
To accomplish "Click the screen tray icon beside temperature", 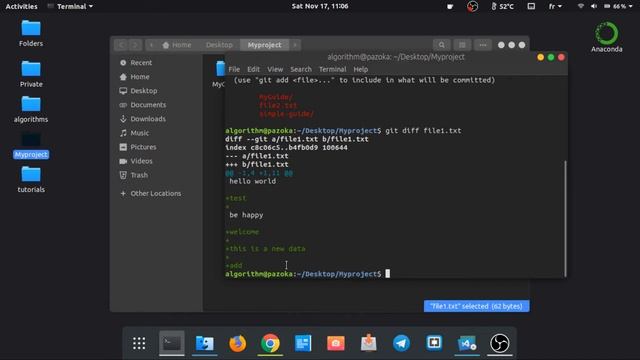I will [x=531, y=7].
